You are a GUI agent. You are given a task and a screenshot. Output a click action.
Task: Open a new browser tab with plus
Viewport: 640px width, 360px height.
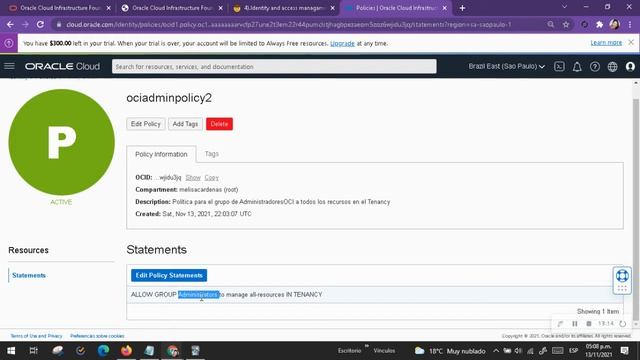[462, 8]
